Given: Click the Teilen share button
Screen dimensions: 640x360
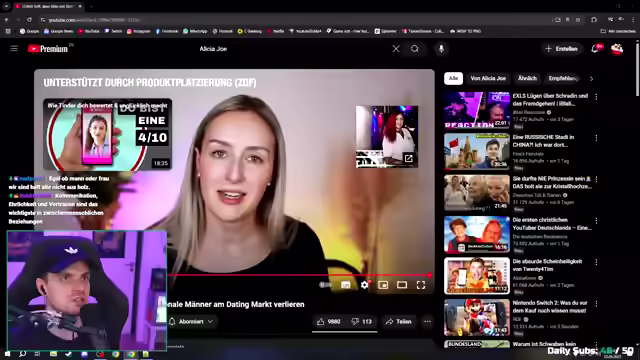Looking at the screenshot, I should click(398, 322).
